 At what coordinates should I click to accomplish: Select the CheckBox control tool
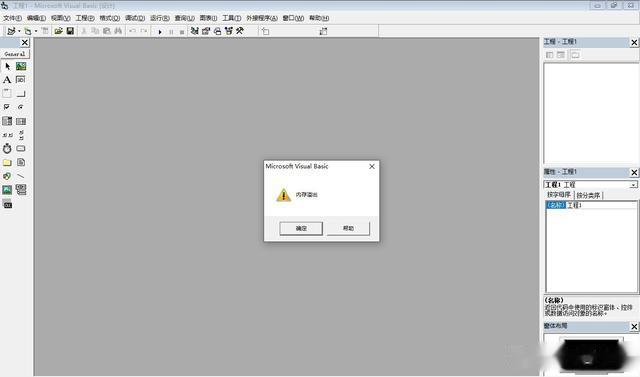tap(7, 107)
